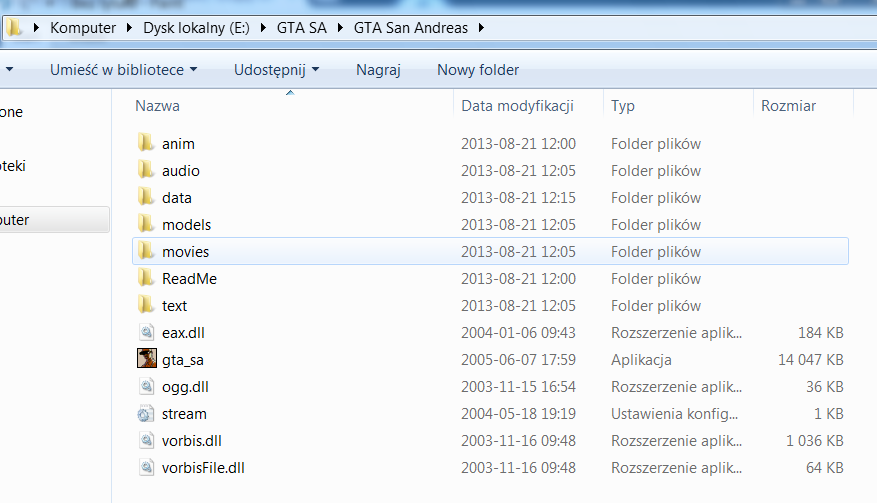This screenshot has width=877, height=503.
Task: Click the address bar folder icon
Action: (15, 27)
